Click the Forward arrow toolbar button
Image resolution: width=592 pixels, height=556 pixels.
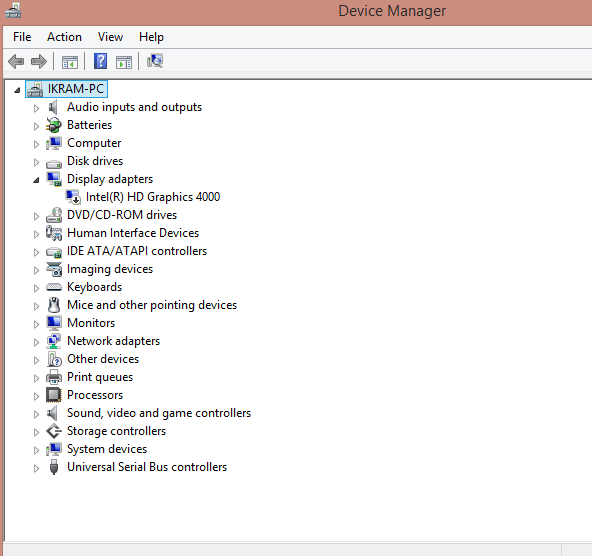coord(39,61)
